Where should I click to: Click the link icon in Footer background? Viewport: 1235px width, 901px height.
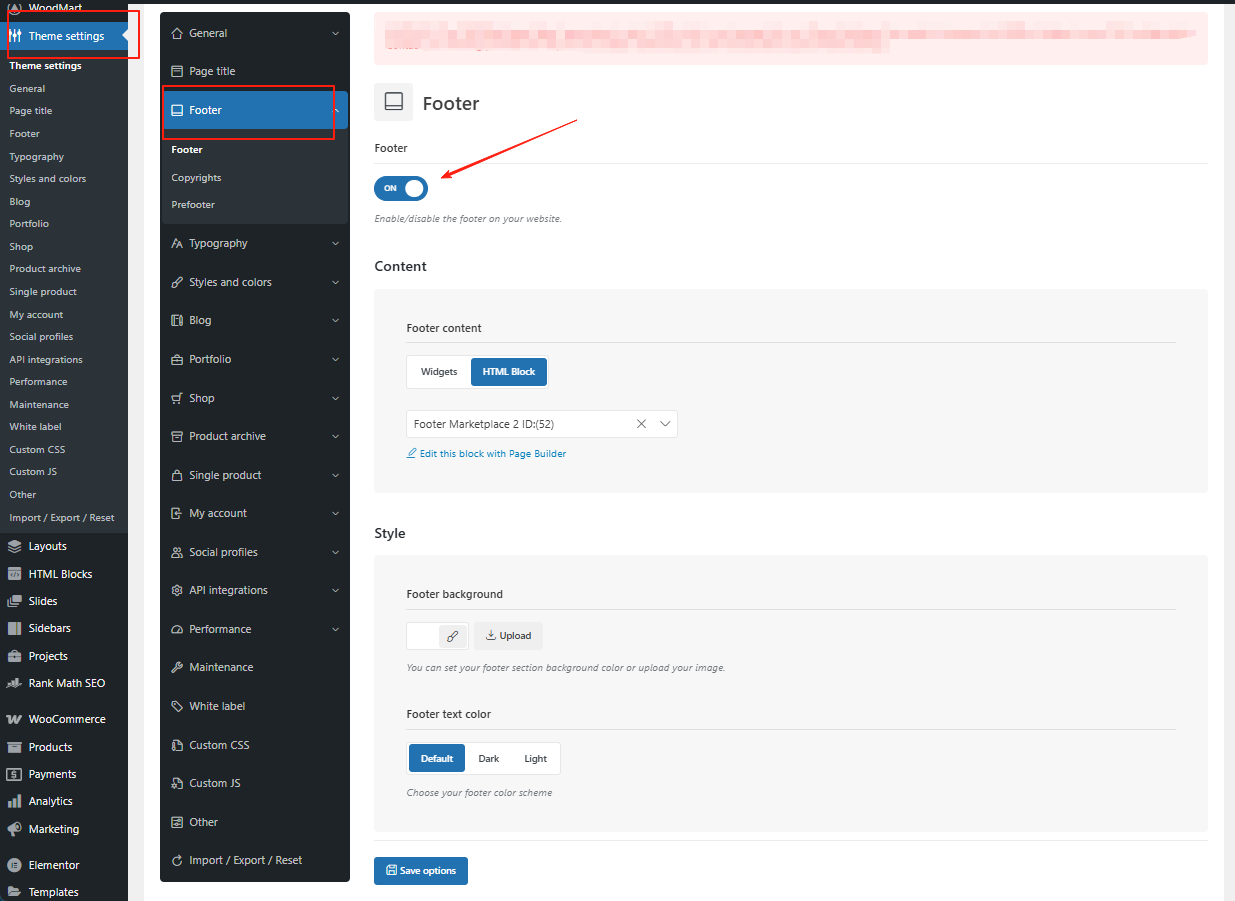(x=452, y=636)
